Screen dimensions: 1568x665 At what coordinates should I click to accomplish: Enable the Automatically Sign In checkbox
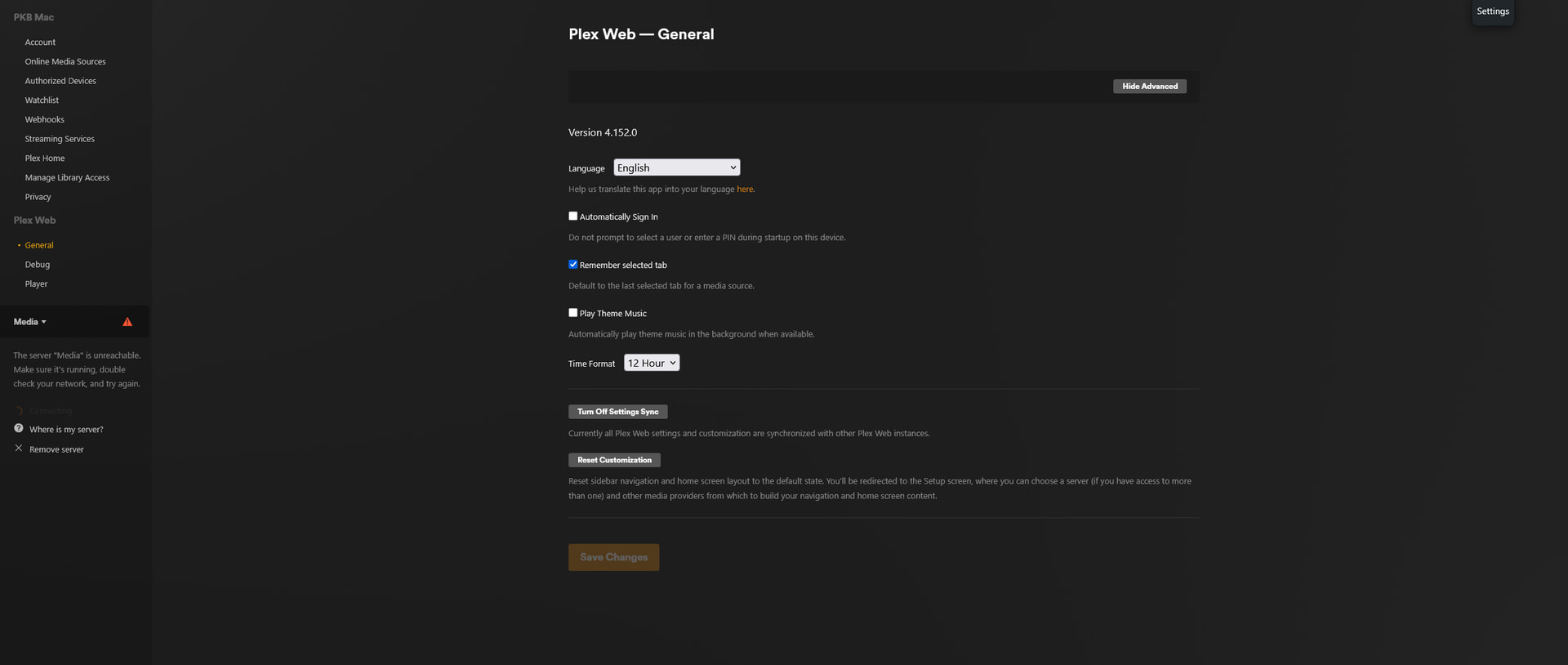(x=573, y=216)
